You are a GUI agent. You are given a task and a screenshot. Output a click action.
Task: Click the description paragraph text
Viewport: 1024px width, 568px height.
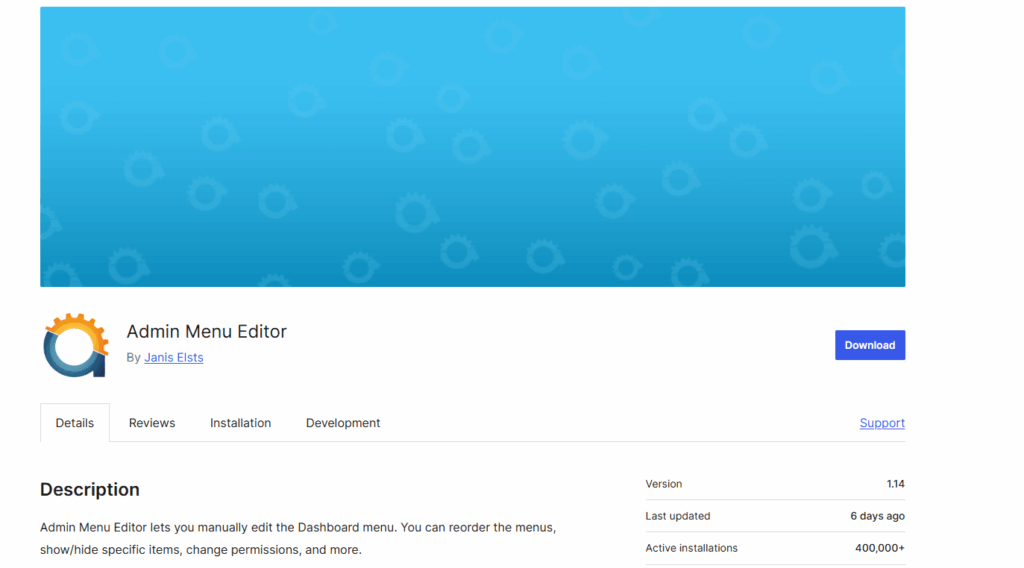tap(298, 538)
